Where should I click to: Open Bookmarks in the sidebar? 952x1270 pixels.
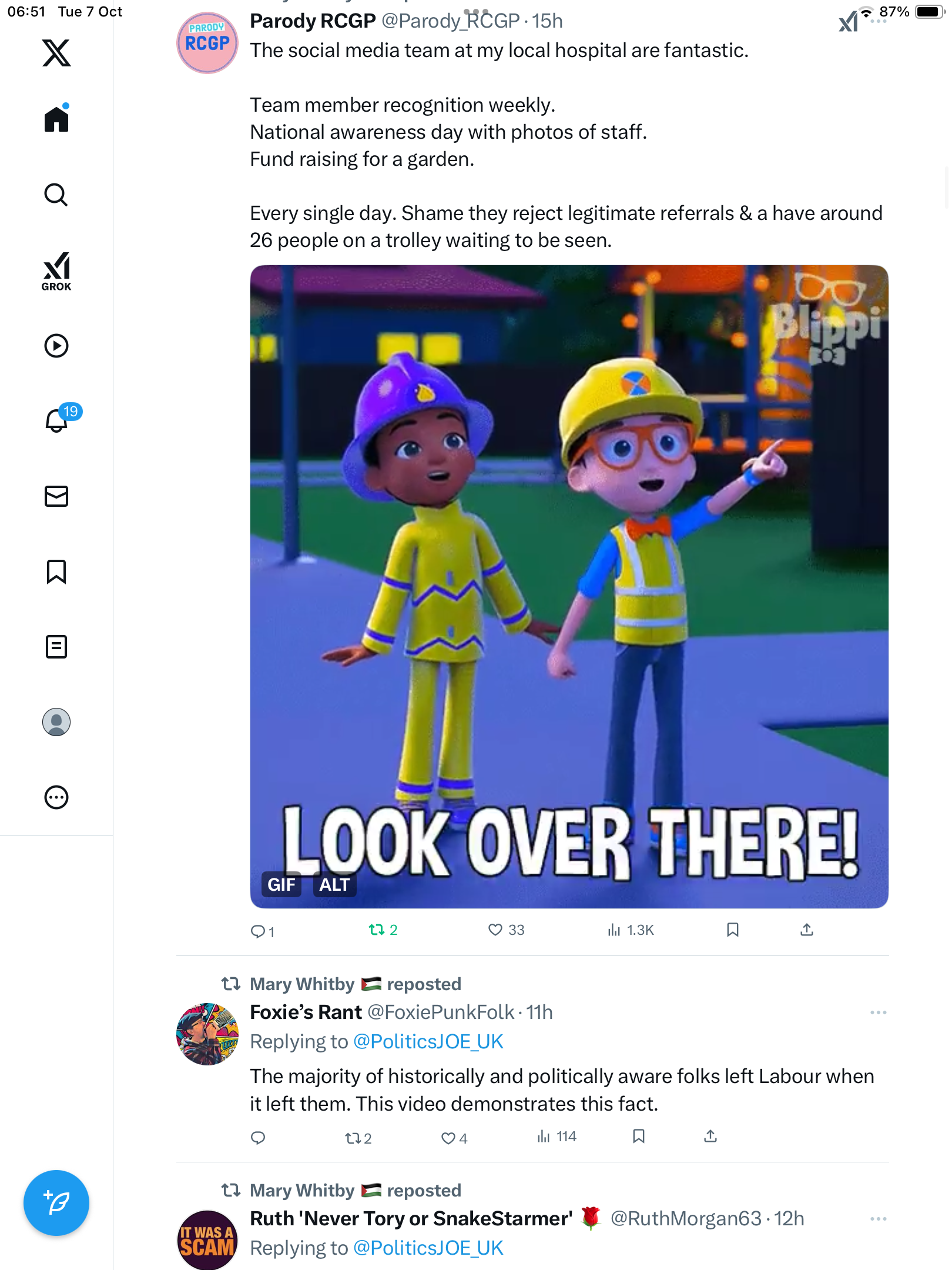click(x=56, y=571)
